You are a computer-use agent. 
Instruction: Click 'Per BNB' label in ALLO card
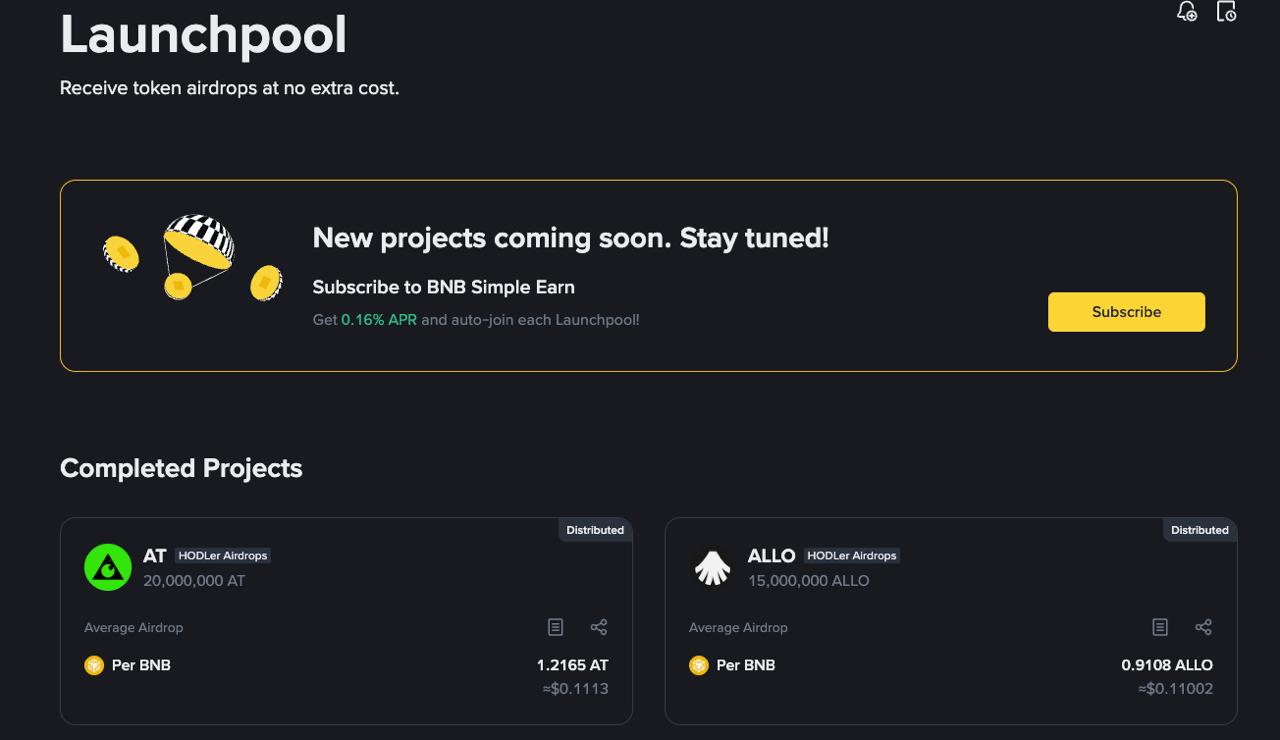746,665
